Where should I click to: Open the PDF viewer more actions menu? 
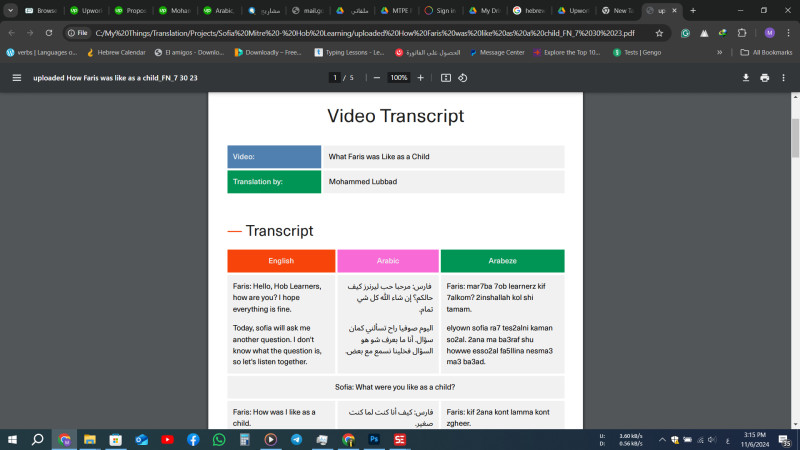point(785,77)
